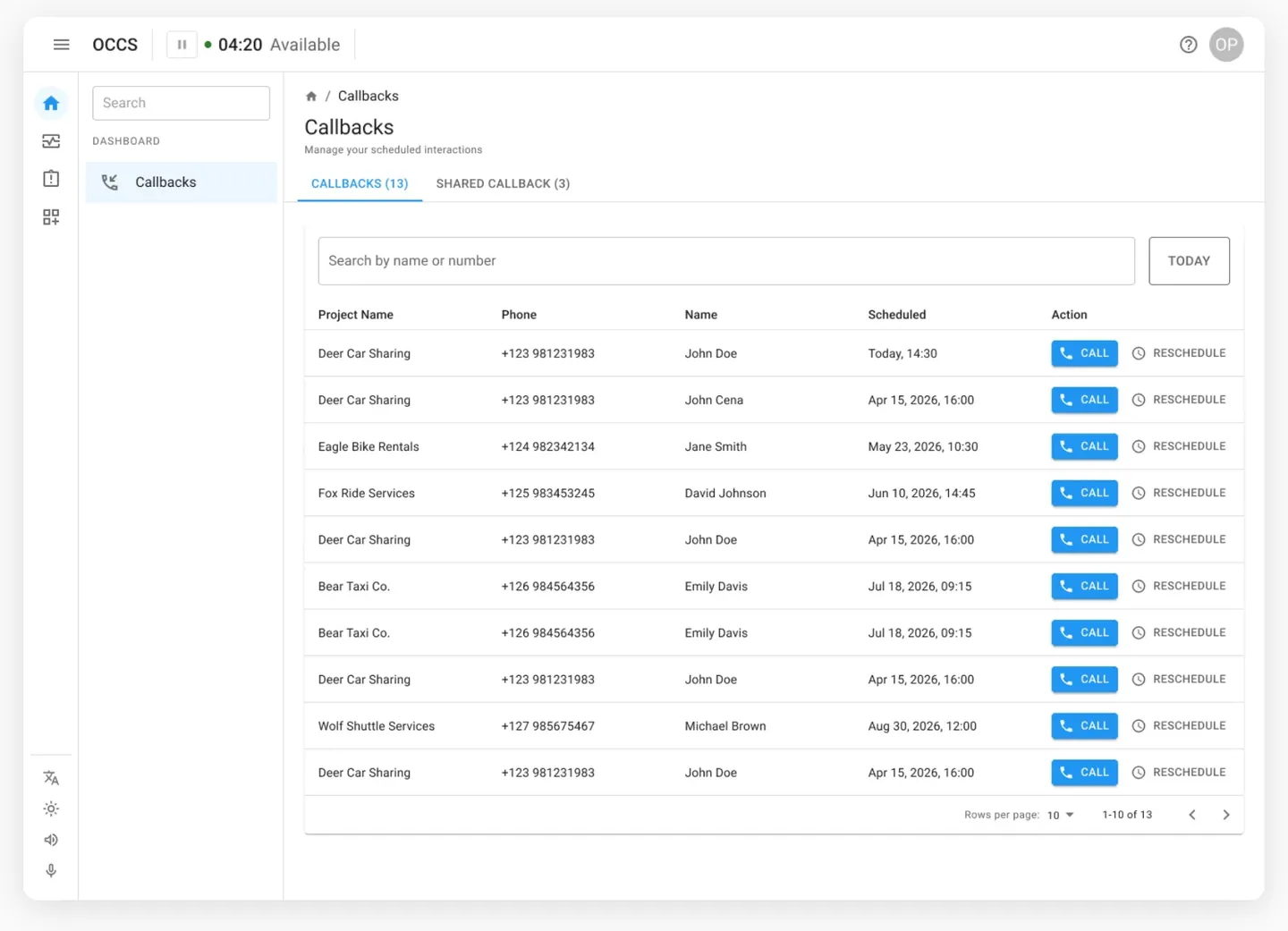Viewport: 1288px width, 931px height.
Task: Click the Search by name or number field
Action: (x=726, y=261)
